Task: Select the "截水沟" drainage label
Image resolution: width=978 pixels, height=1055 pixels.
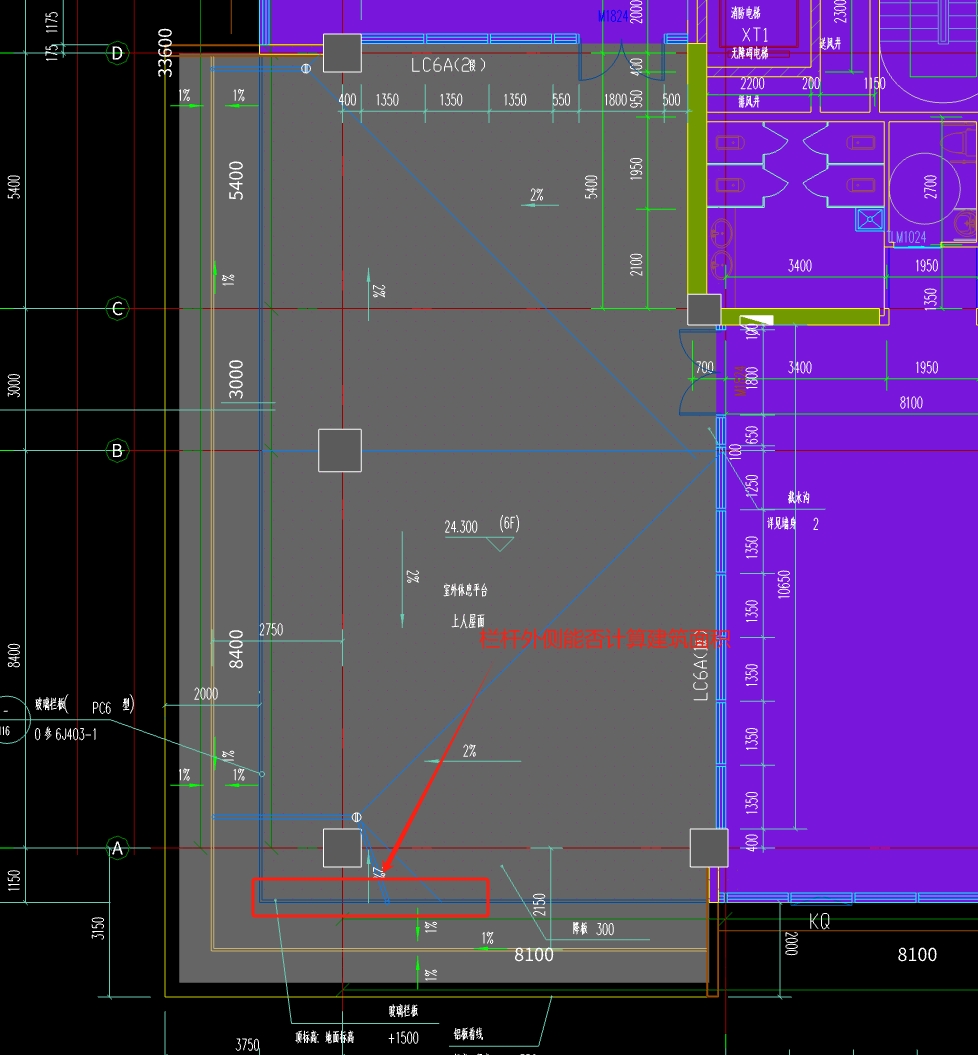Action: [798, 497]
